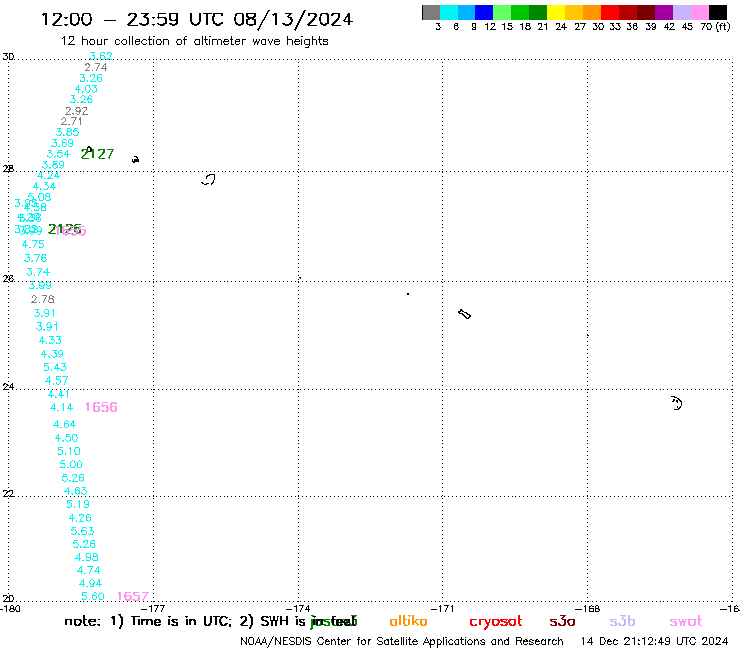
Task: Click the green pass number 2127
Action: (x=97, y=154)
